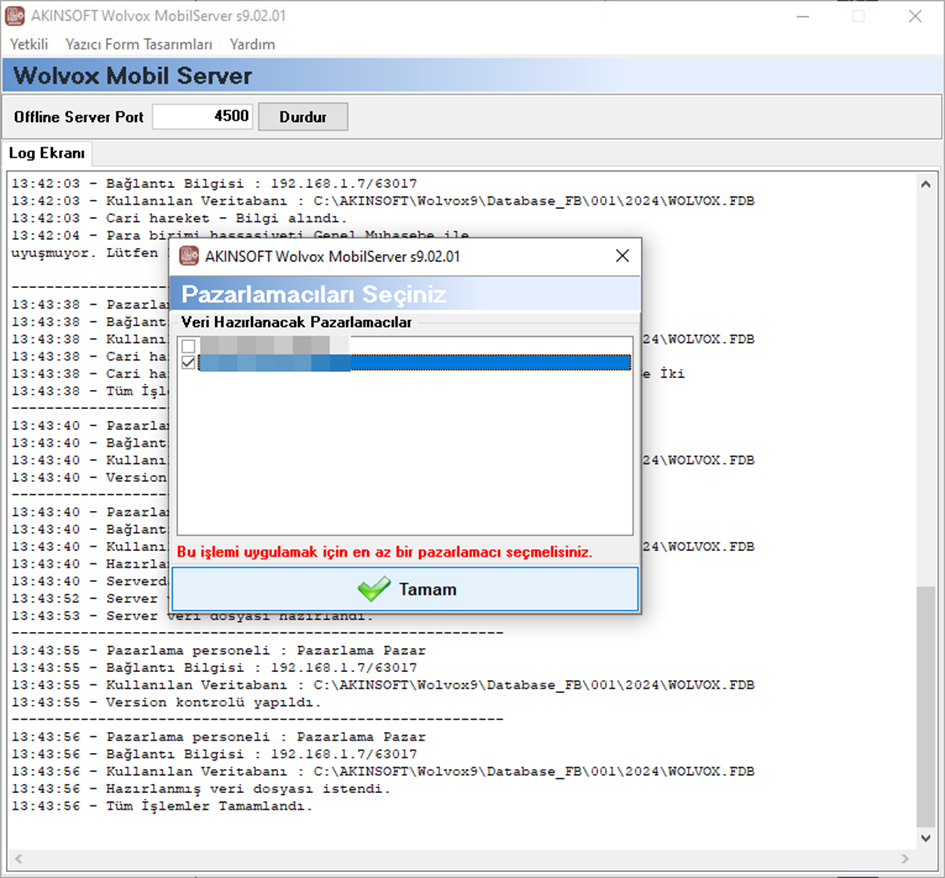Click the log's scroll up arrow
Screen dimensions: 945x878
point(926,184)
